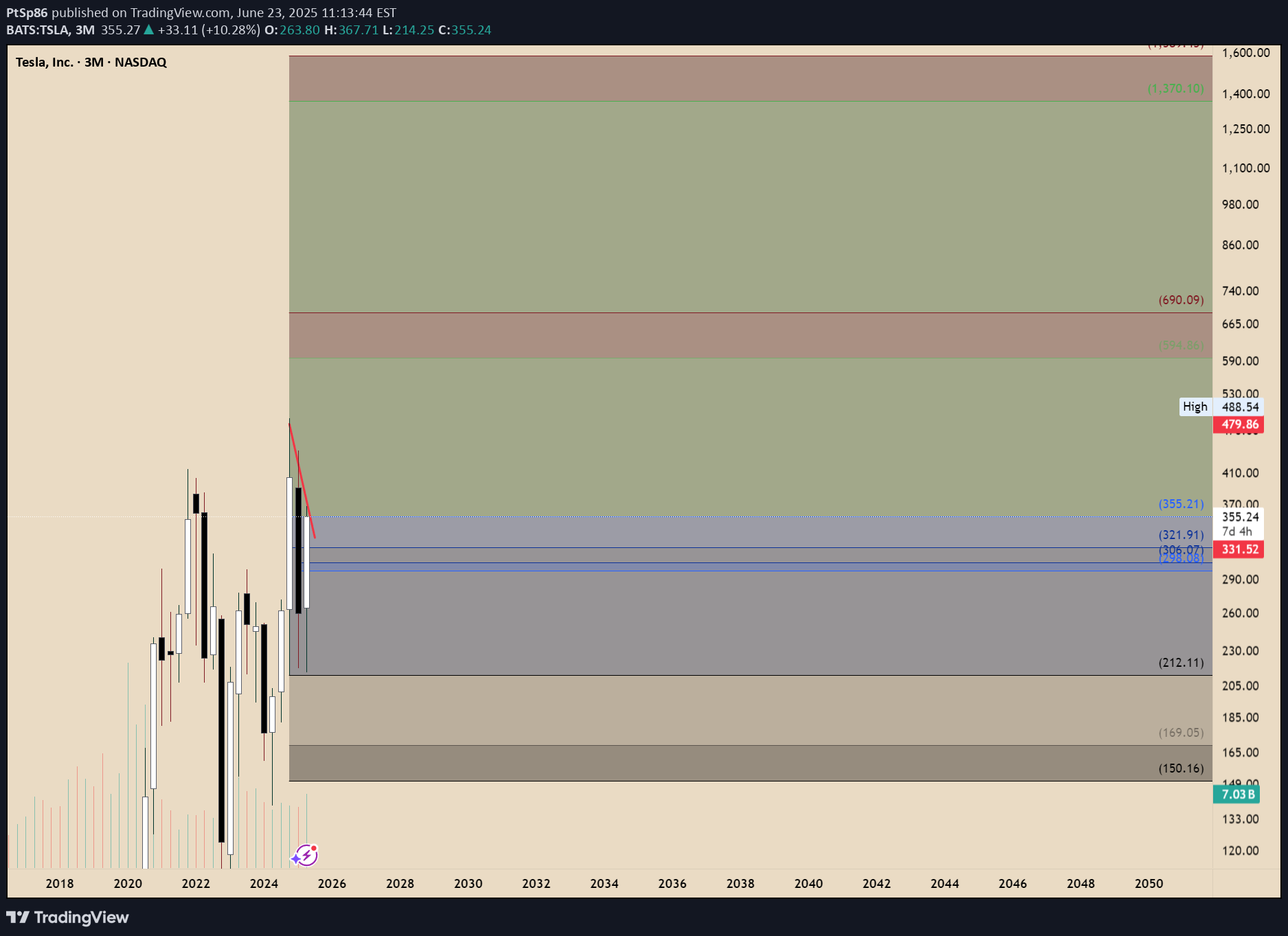Click the 1,100.00 price axis tick

[x=1245, y=168]
